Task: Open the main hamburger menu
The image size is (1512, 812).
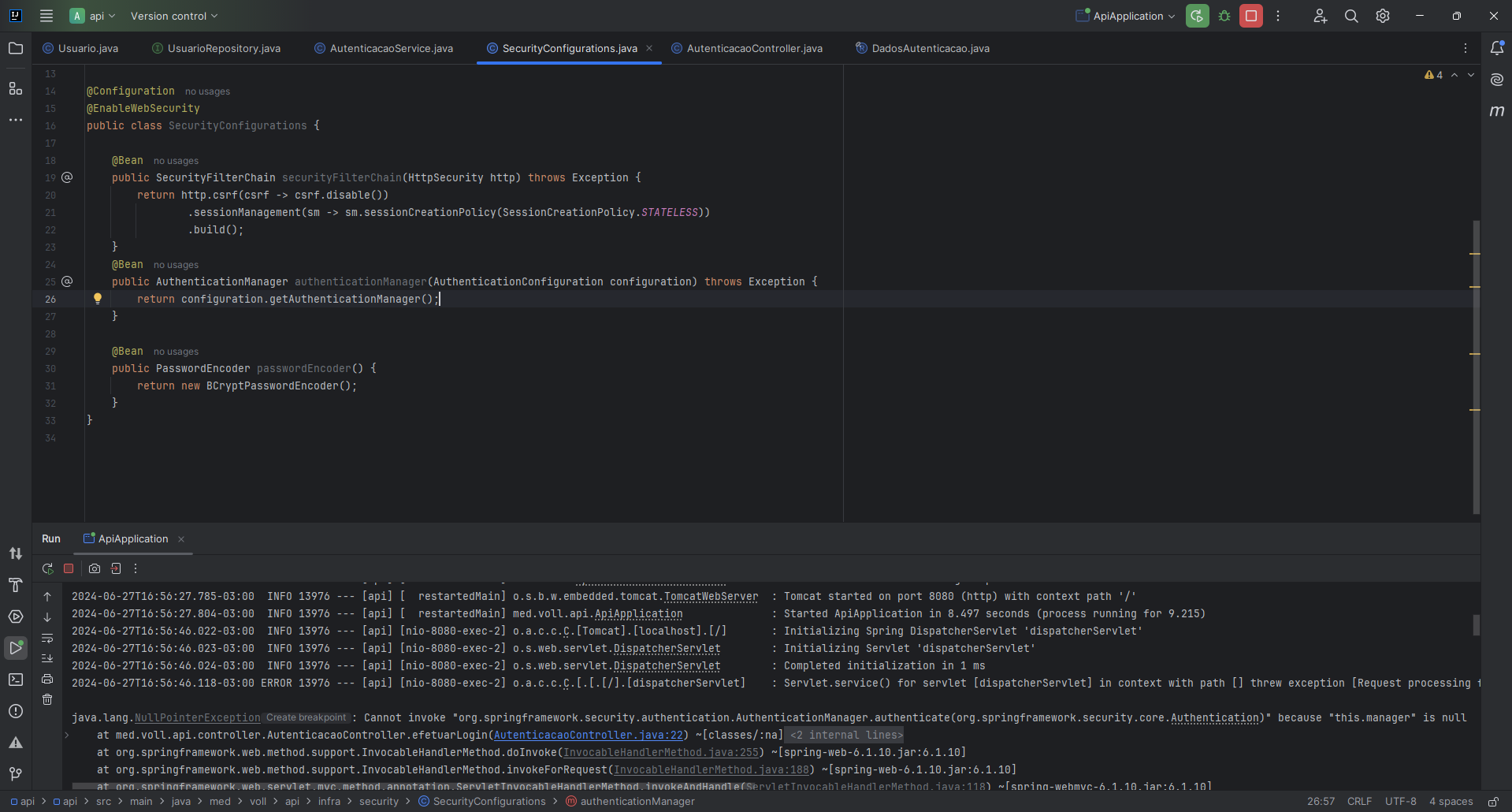Action: coord(46,16)
